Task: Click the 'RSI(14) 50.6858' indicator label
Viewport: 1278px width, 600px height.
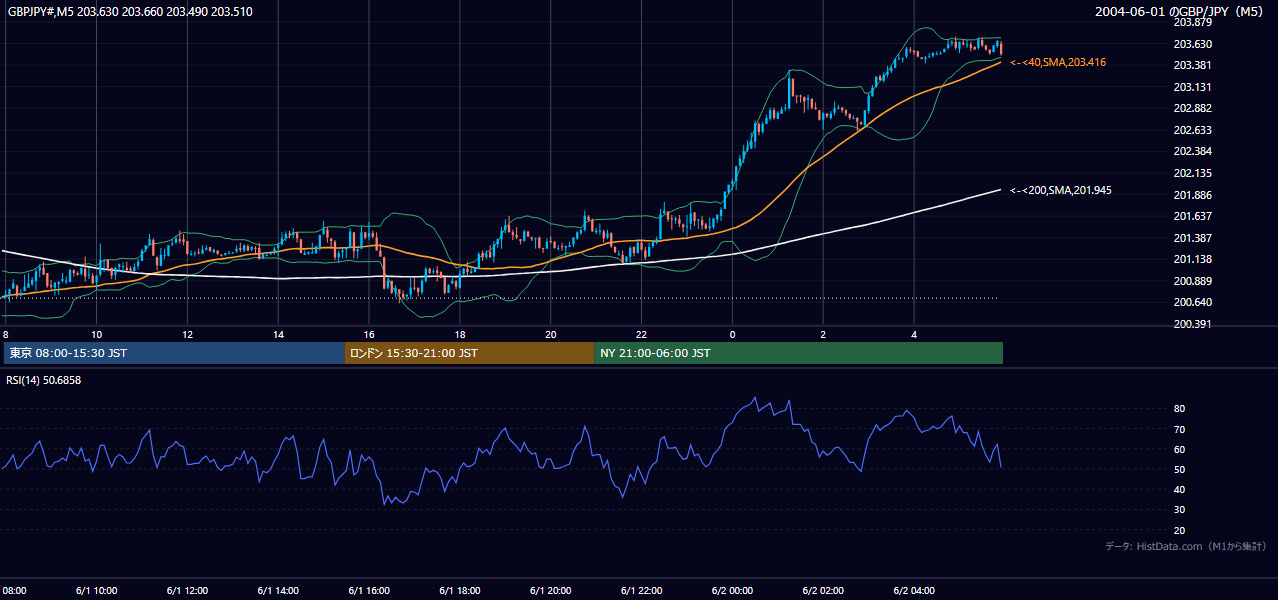Action: (44, 380)
